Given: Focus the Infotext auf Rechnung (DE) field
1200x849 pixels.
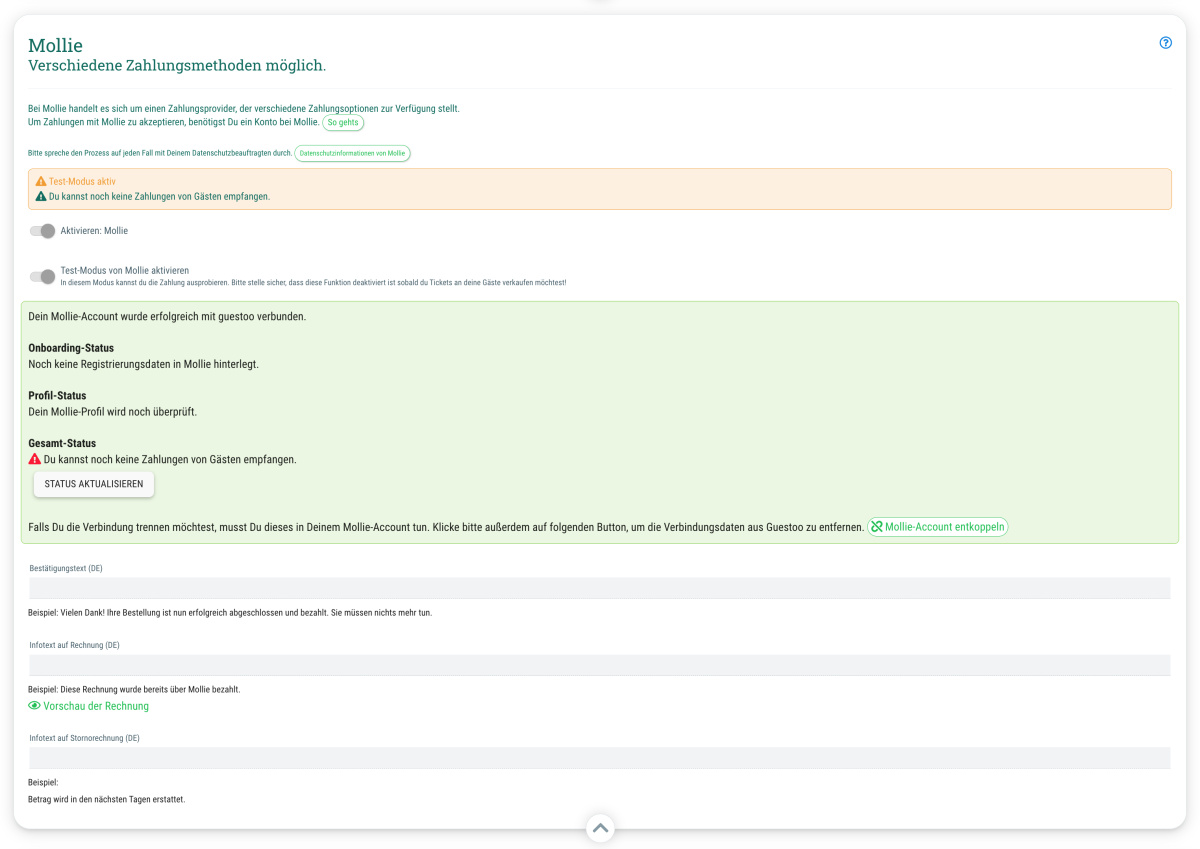Looking at the screenshot, I should pos(600,665).
